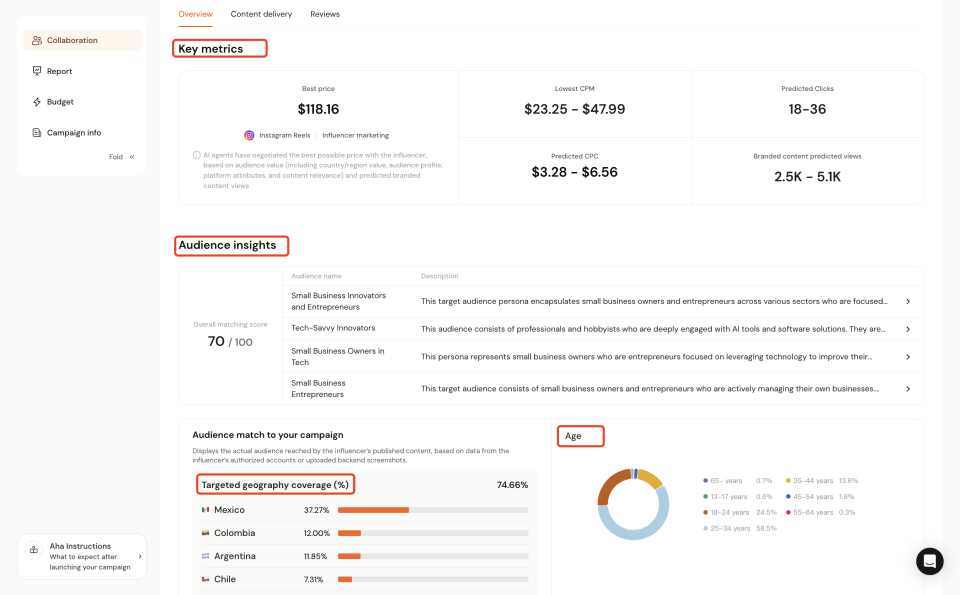960x595 pixels.
Task: Expand the Small Business Entrepreneurs row
Action: coord(907,389)
